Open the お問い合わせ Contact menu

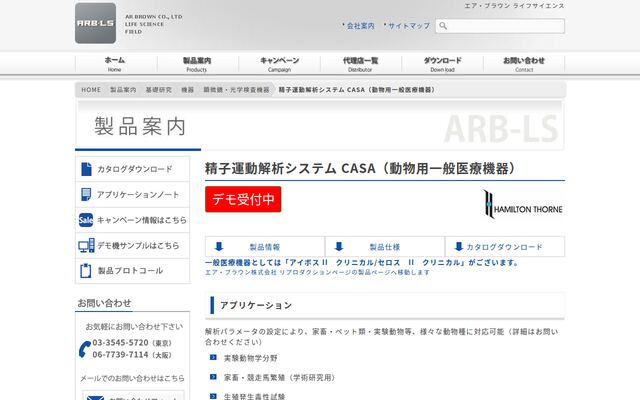pyautogui.click(x=524, y=64)
